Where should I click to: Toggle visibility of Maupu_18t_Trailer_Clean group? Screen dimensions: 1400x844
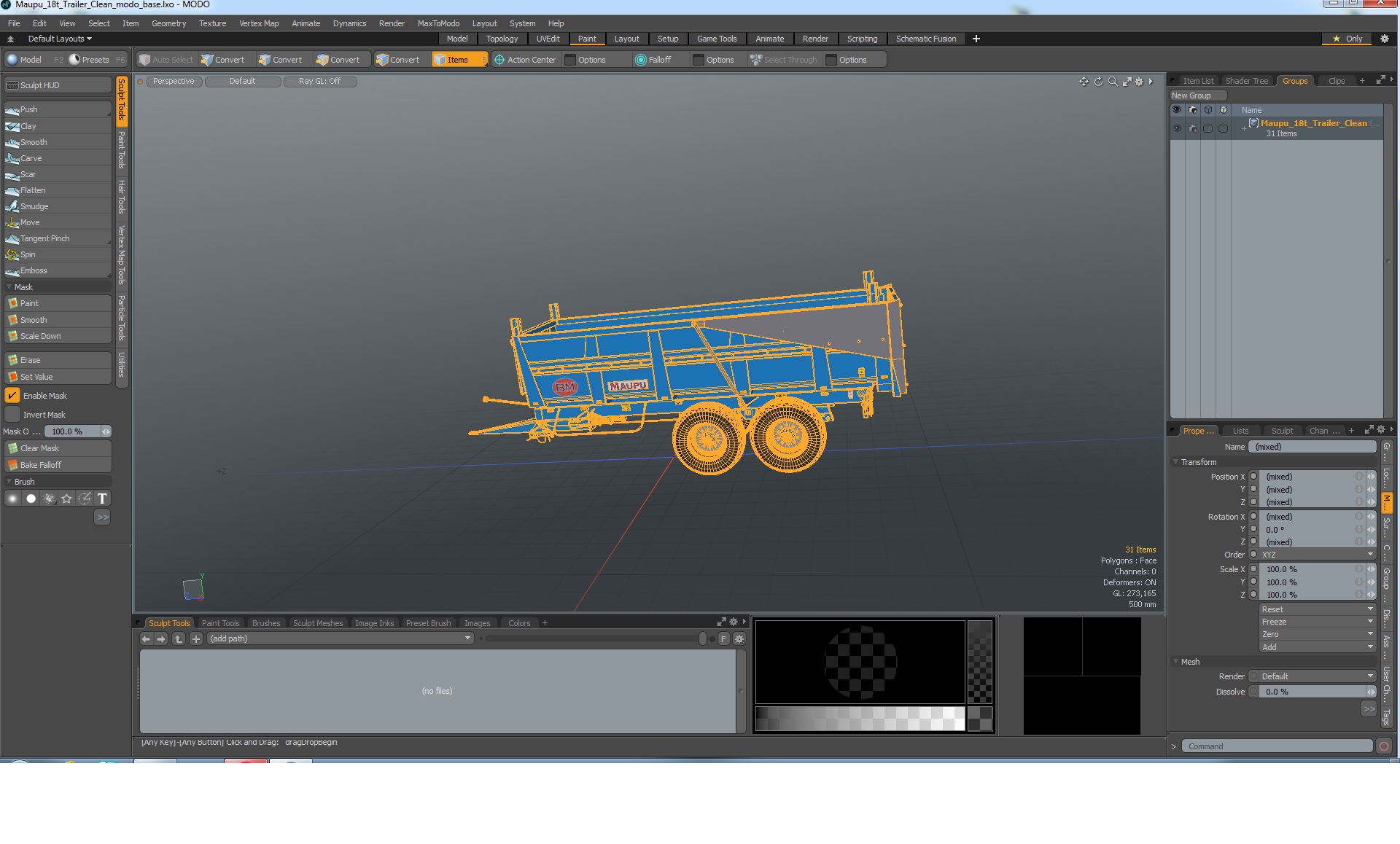(x=1176, y=128)
